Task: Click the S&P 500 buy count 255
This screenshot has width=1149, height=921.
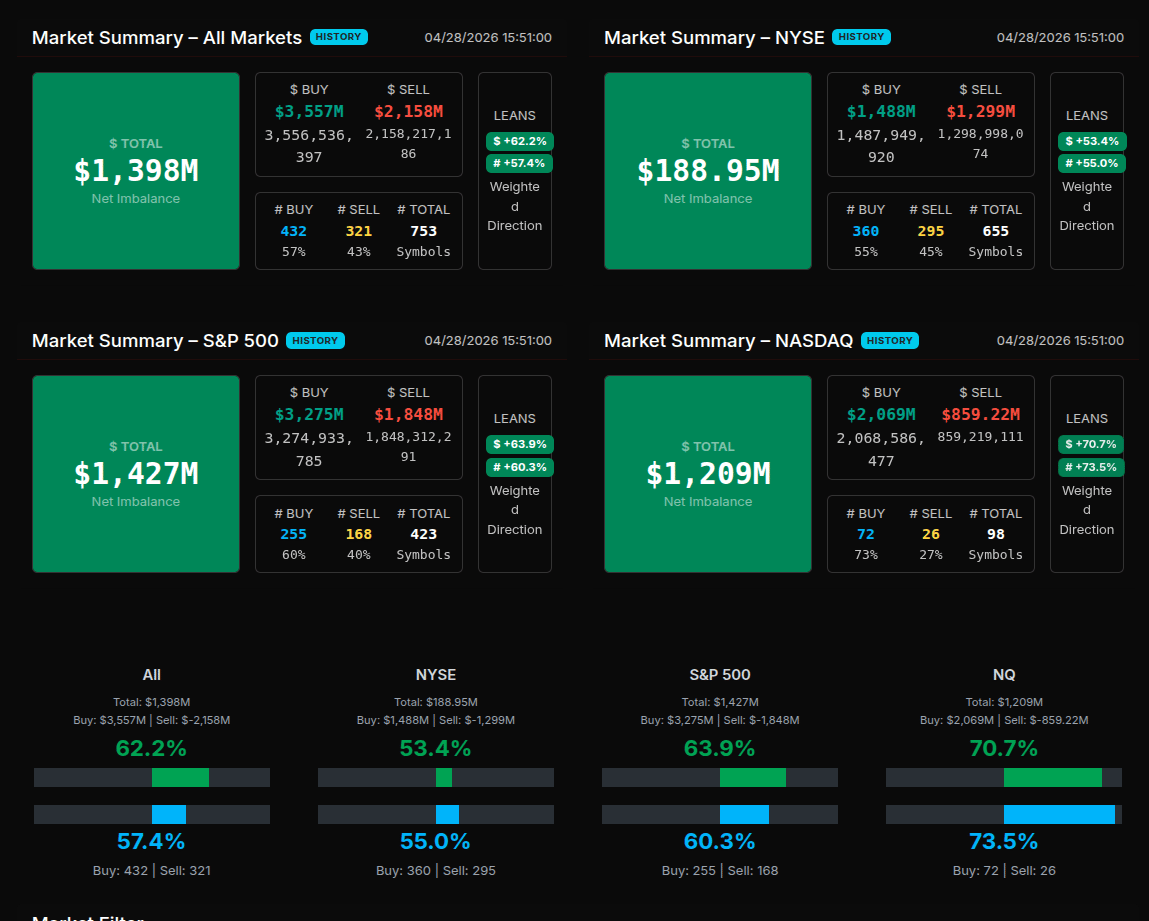Action: (294, 534)
